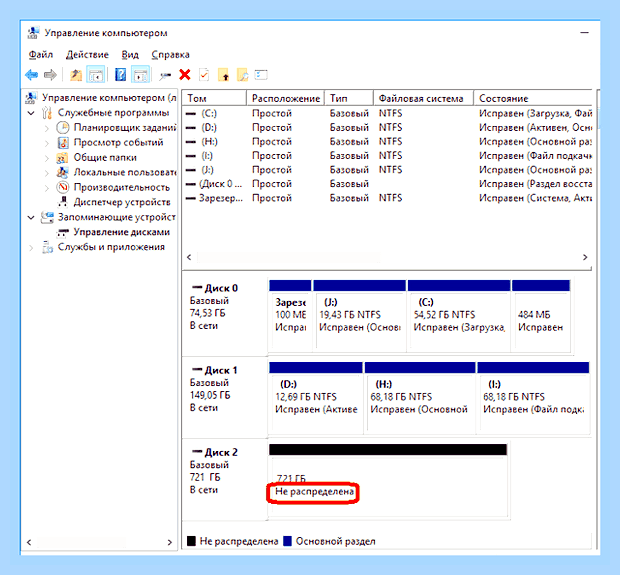Click the Back arrow toolbar icon
Viewport: 620px width, 575px height.
[x=32, y=75]
